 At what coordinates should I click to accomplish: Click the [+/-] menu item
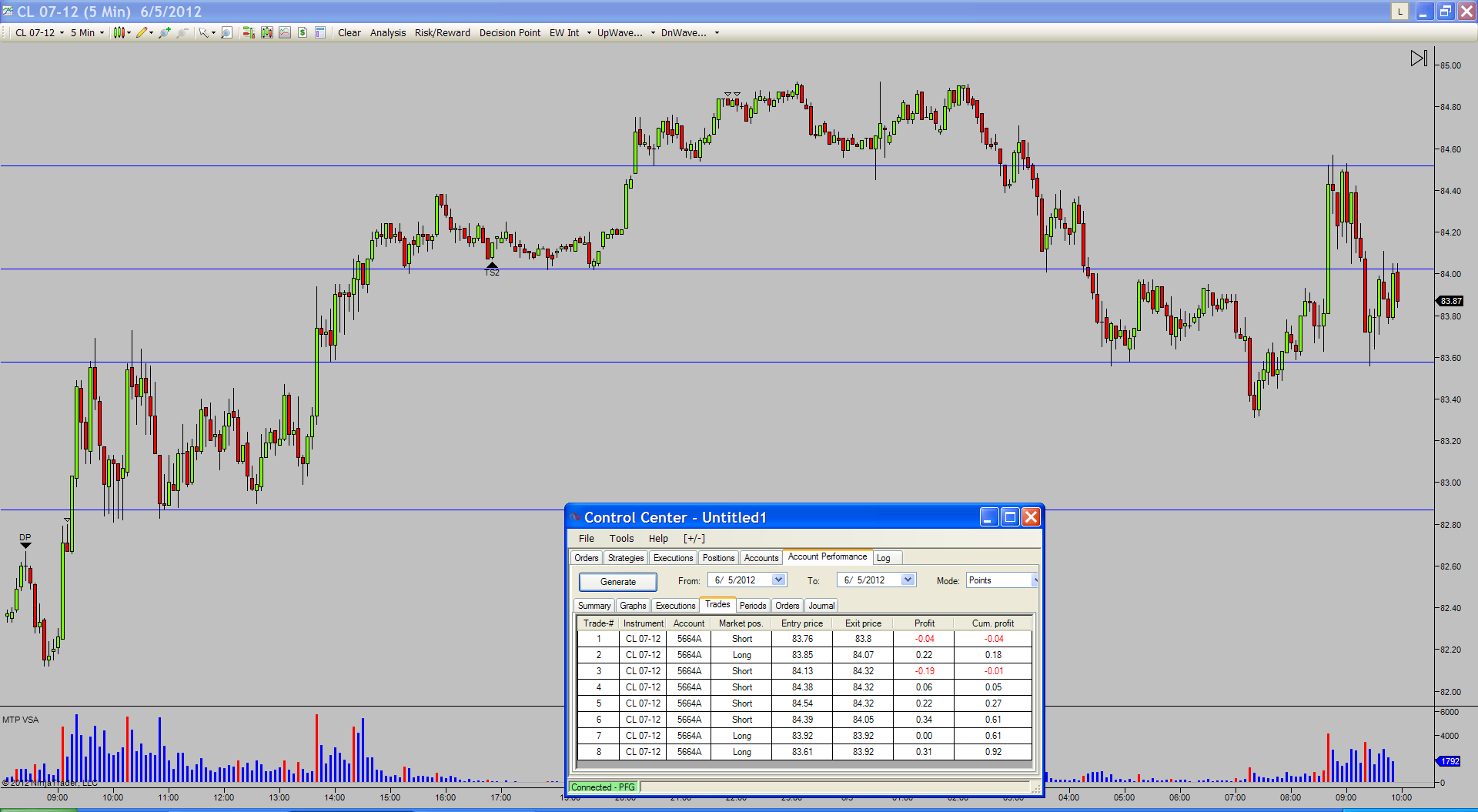694,539
